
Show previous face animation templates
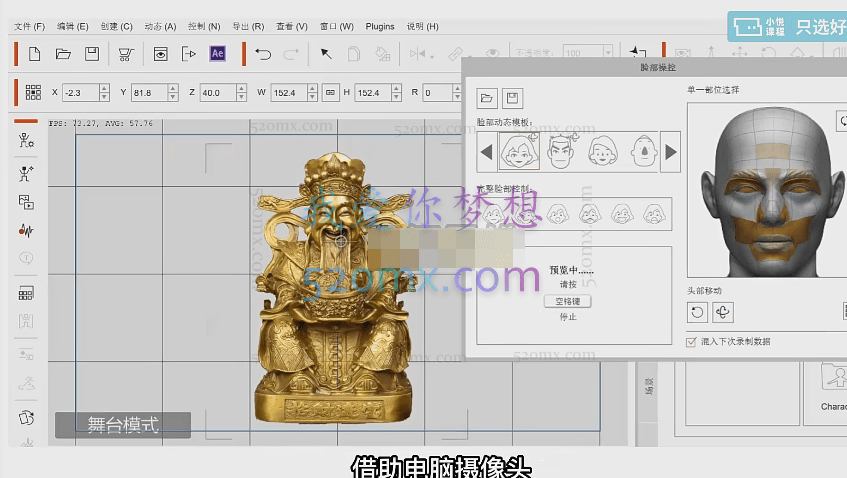pyautogui.click(x=486, y=152)
